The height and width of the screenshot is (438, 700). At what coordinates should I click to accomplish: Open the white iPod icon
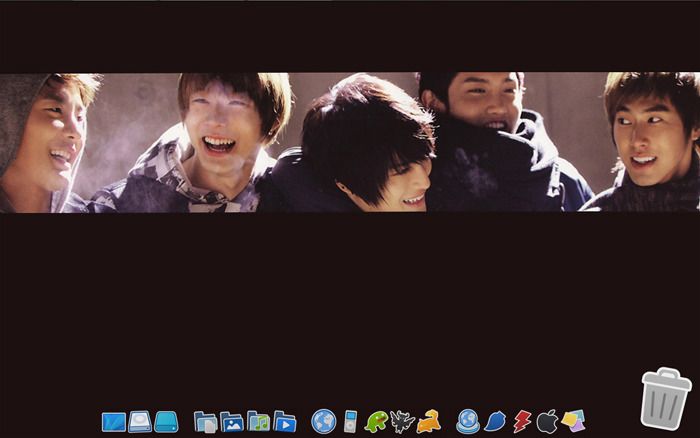351,421
